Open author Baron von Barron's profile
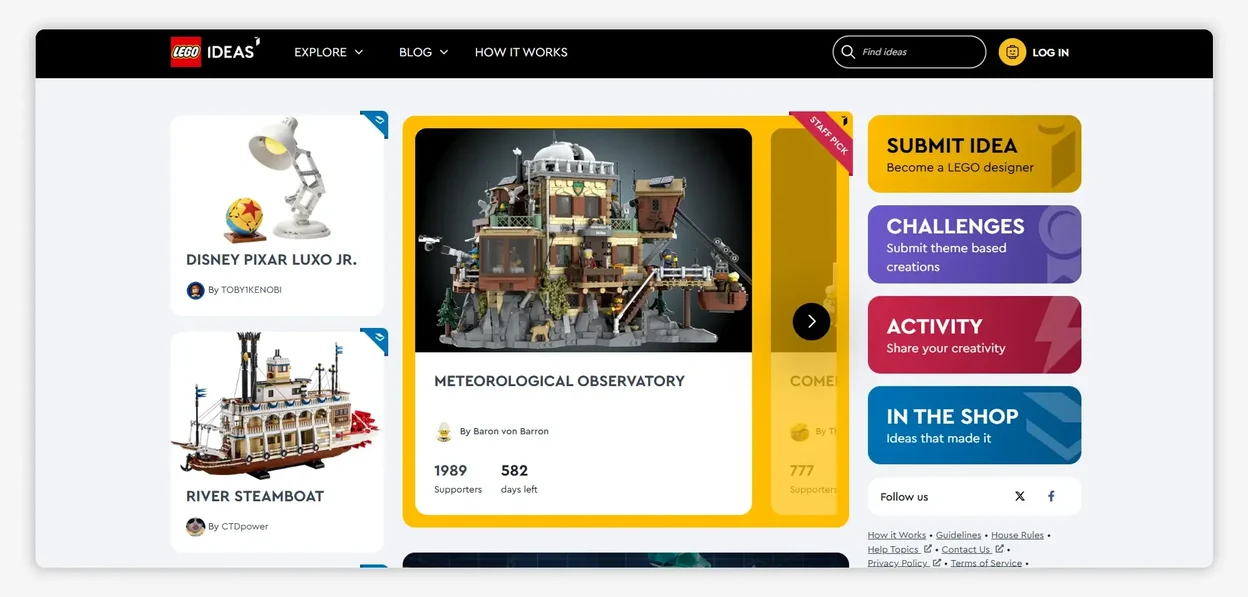The image size is (1248, 597). 504,431
